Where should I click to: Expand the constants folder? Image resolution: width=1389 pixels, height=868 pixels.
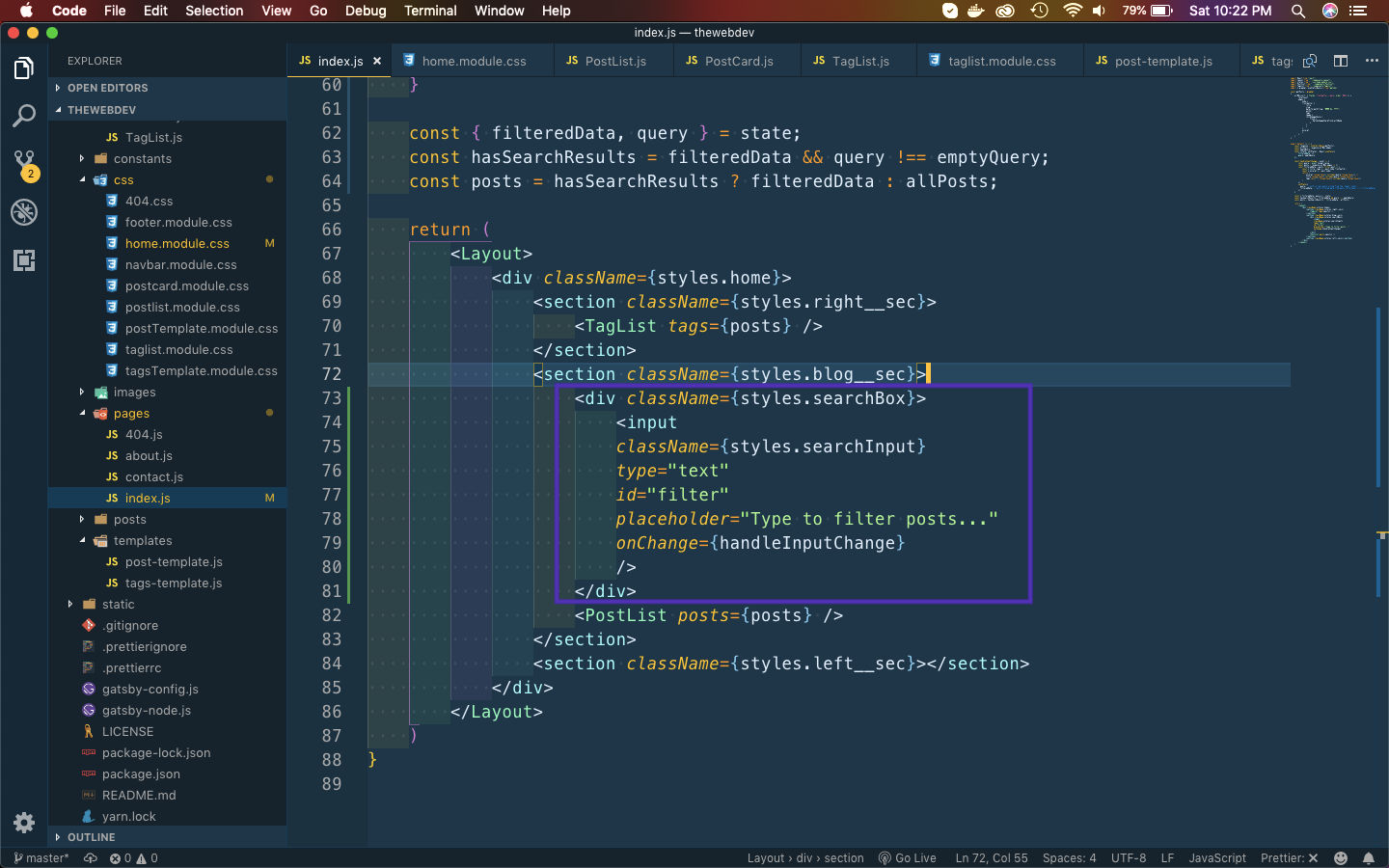point(167,159)
